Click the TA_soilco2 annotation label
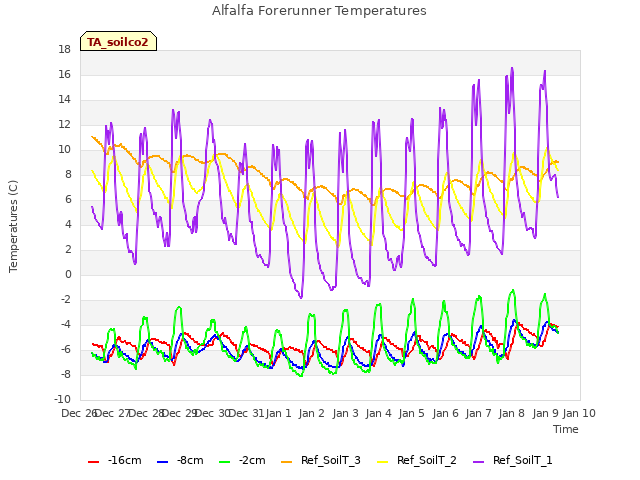Screen dimensions: 640x480 [x=118, y=42]
